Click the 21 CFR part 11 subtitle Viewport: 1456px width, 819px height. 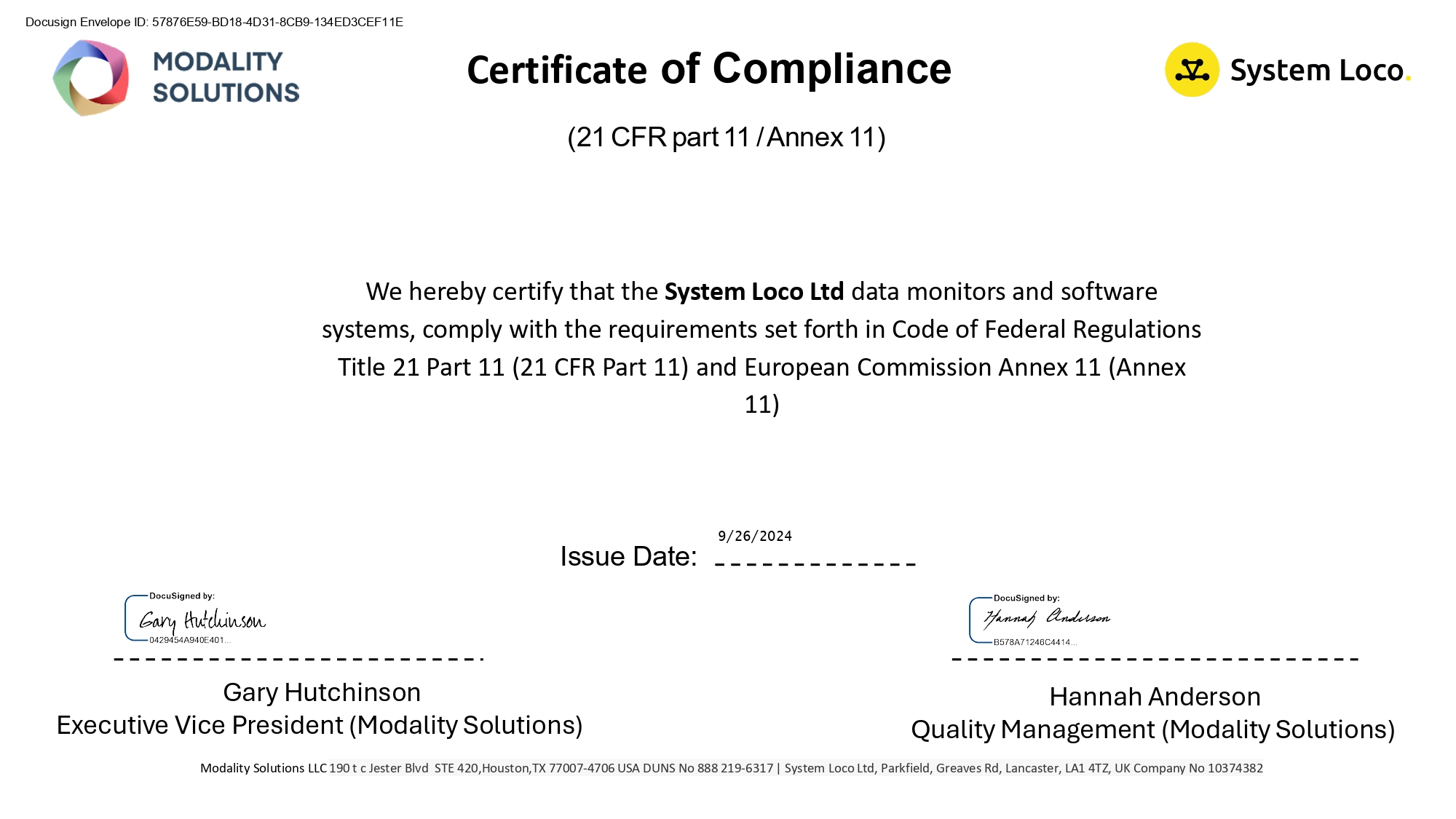[726, 138]
